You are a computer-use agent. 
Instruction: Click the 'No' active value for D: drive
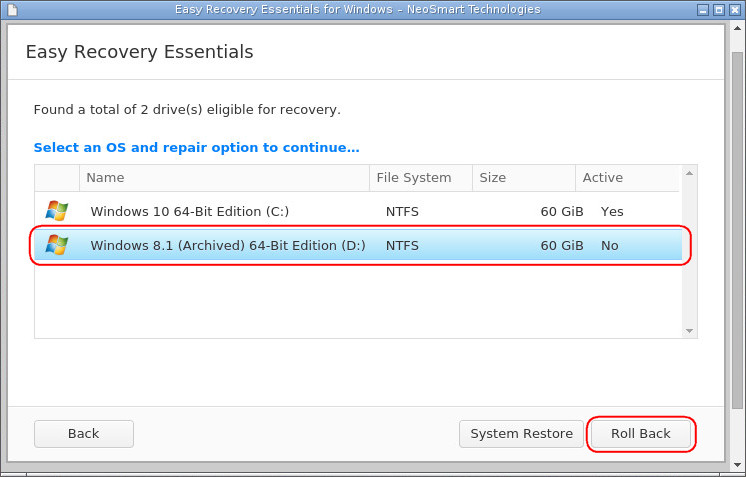coord(609,246)
